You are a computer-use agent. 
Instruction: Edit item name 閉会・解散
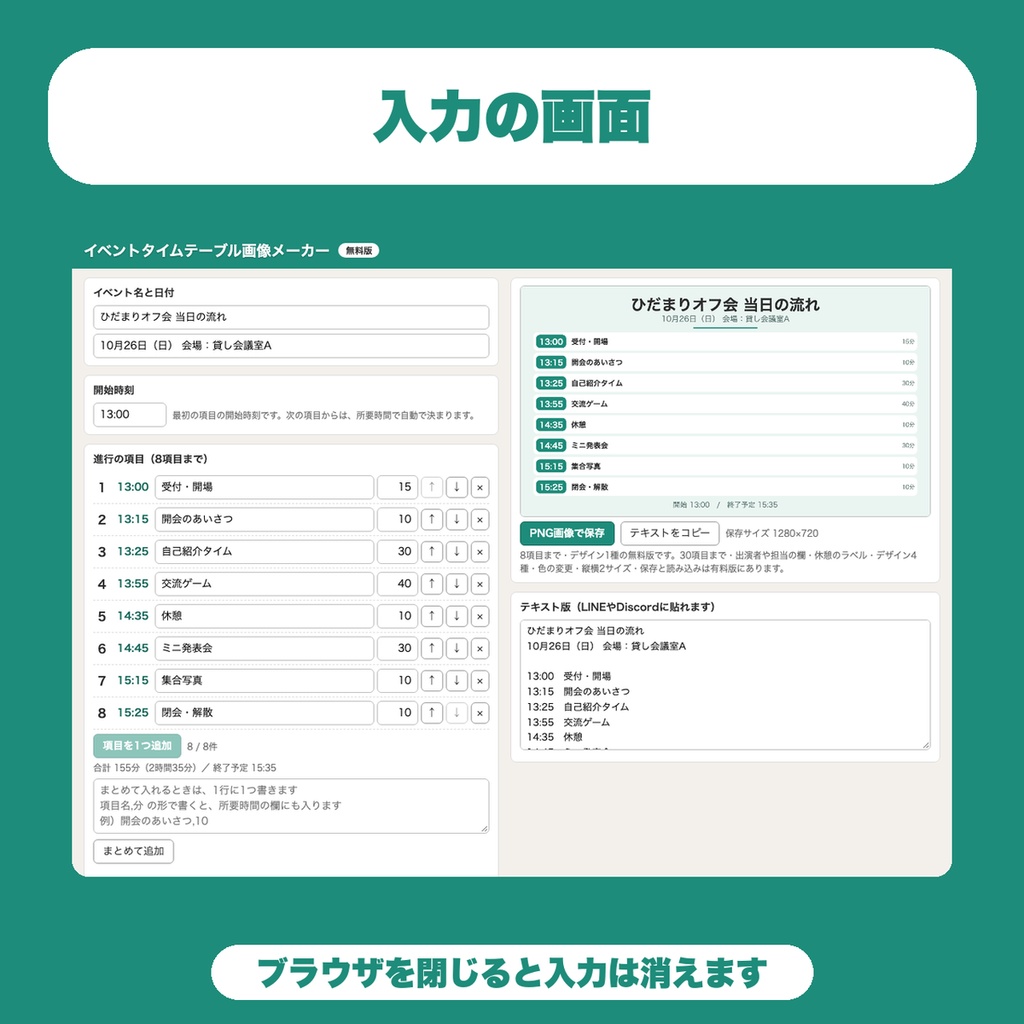click(264, 712)
